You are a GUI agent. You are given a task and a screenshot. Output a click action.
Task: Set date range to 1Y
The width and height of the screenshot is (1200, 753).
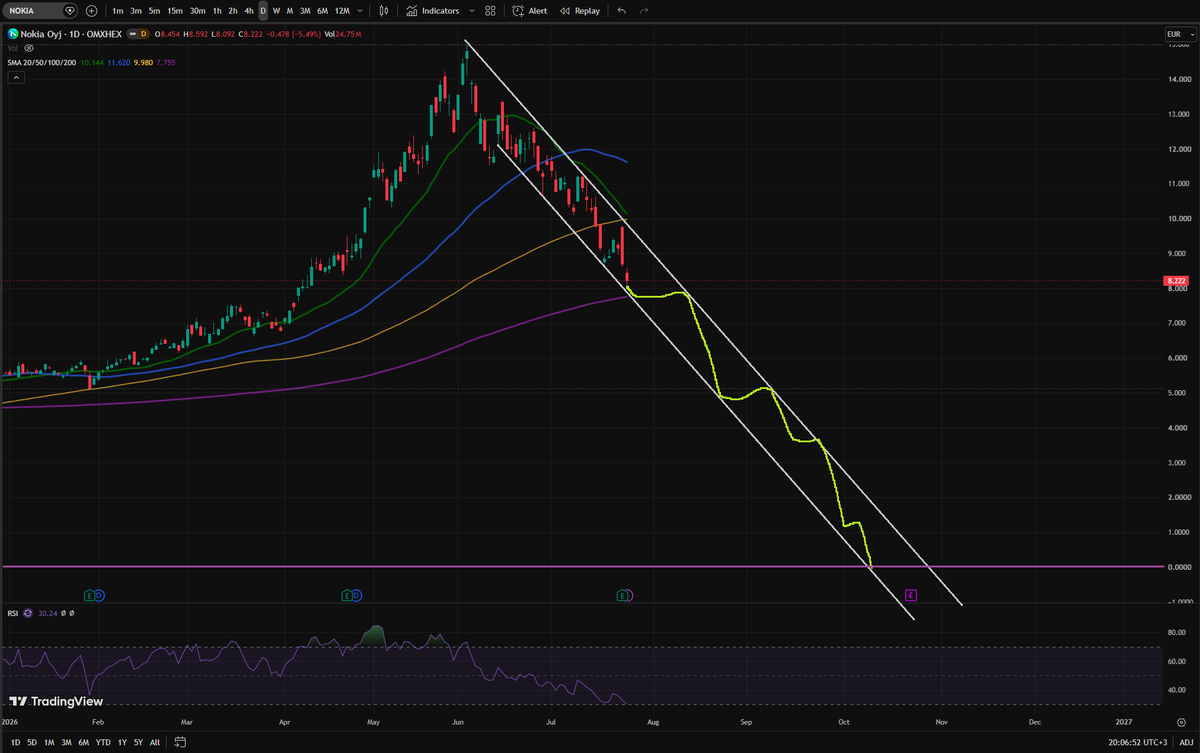coord(122,742)
